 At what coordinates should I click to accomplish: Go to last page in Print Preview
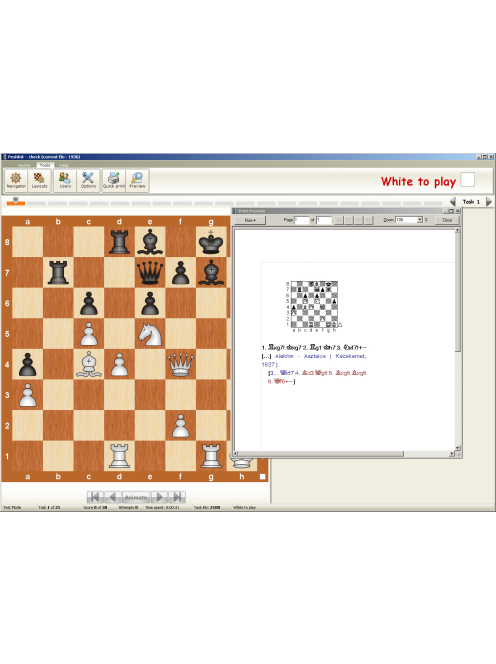point(369,220)
